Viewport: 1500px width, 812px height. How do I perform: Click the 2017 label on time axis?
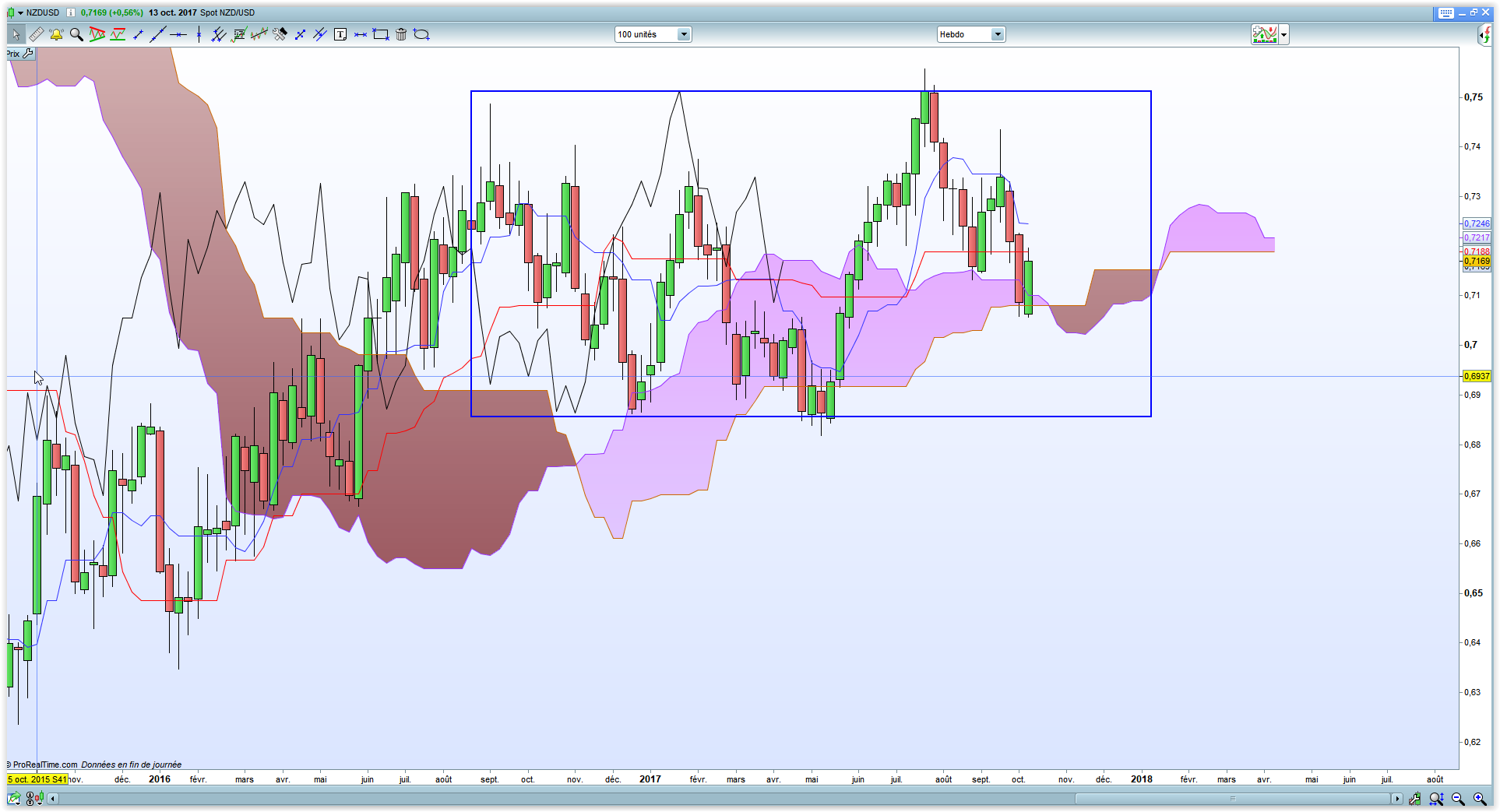click(x=650, y=779)
